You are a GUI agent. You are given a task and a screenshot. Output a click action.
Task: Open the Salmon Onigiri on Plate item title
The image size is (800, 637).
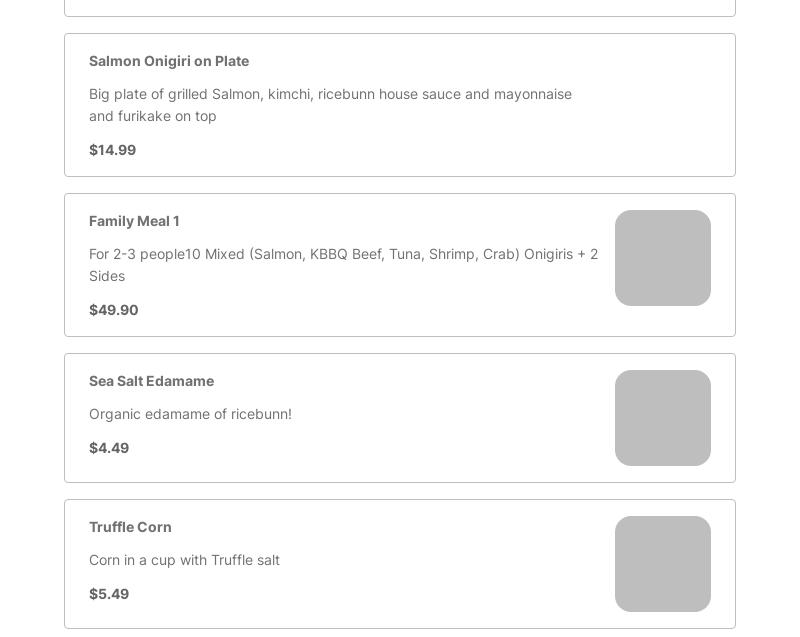point(169,61)
